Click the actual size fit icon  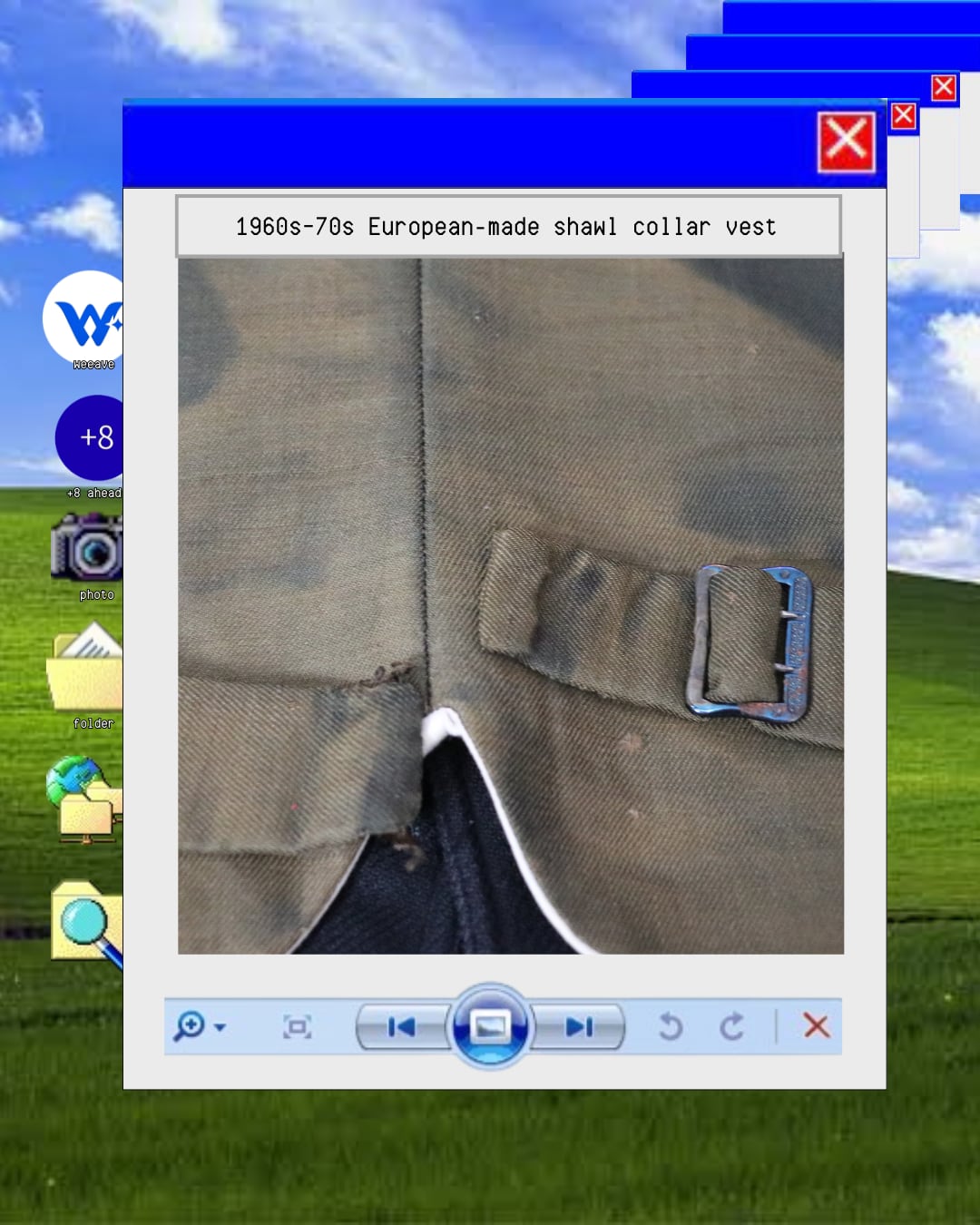297,1026
